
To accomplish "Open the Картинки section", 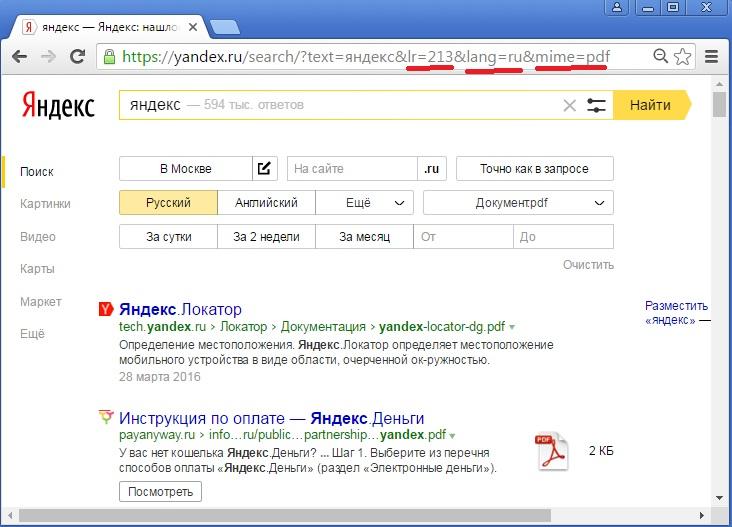I will click(45, 204).
